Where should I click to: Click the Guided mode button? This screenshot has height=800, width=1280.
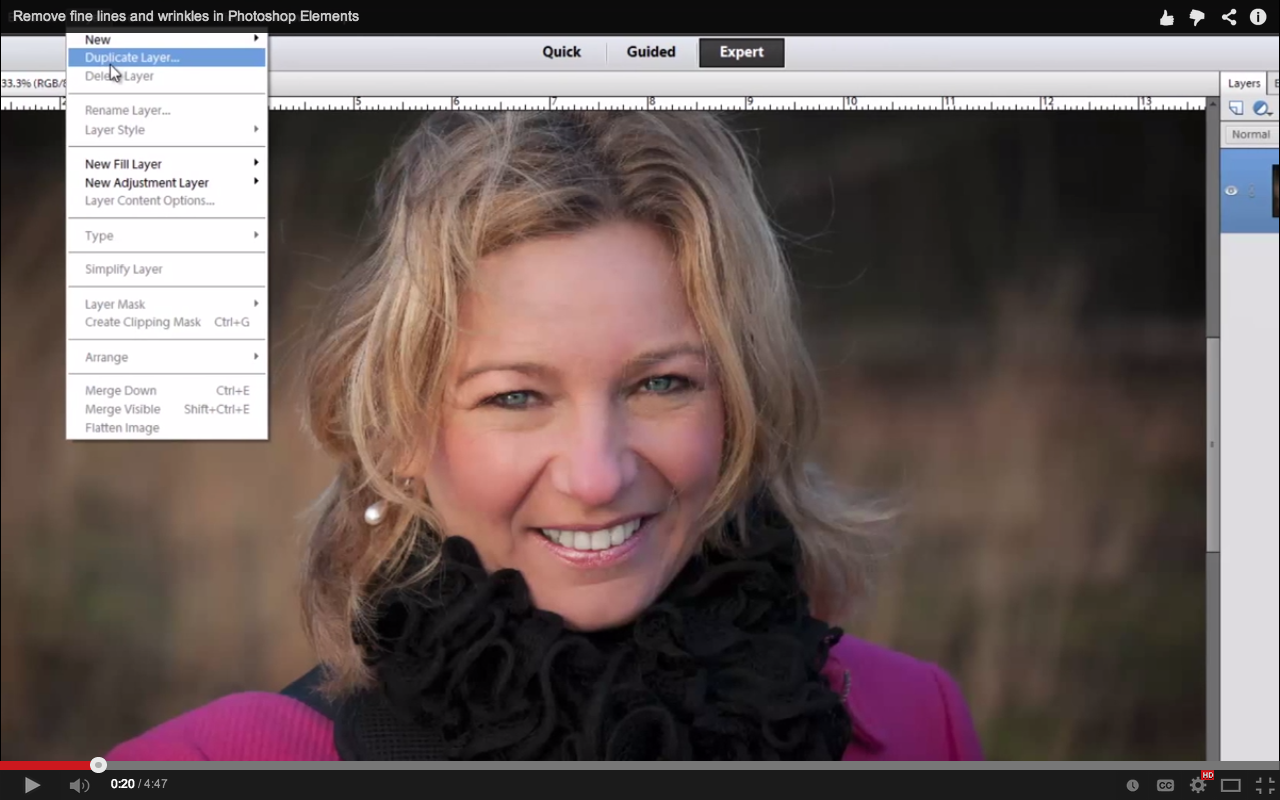[x=651, y=52]
